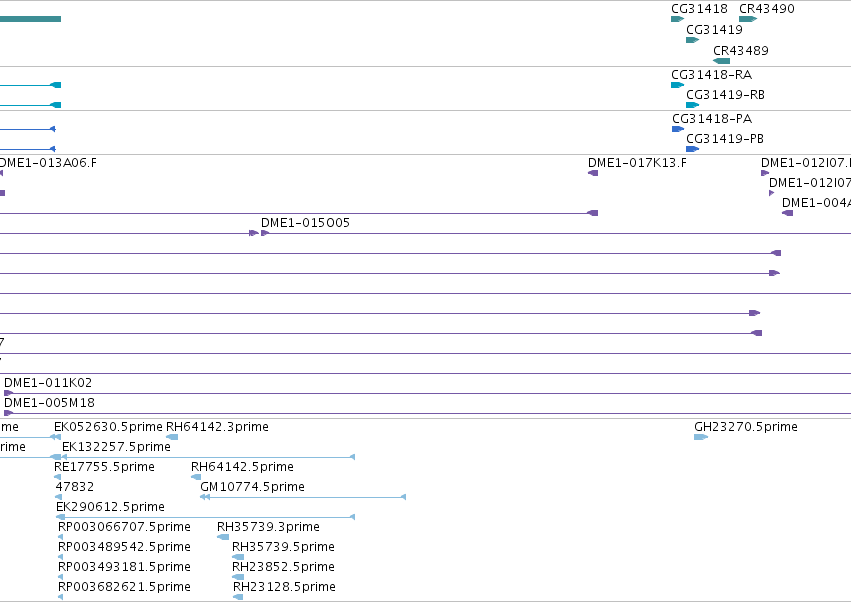
Task: Click the RP003066707.5prime EST glyph
Action: point(60,537)
